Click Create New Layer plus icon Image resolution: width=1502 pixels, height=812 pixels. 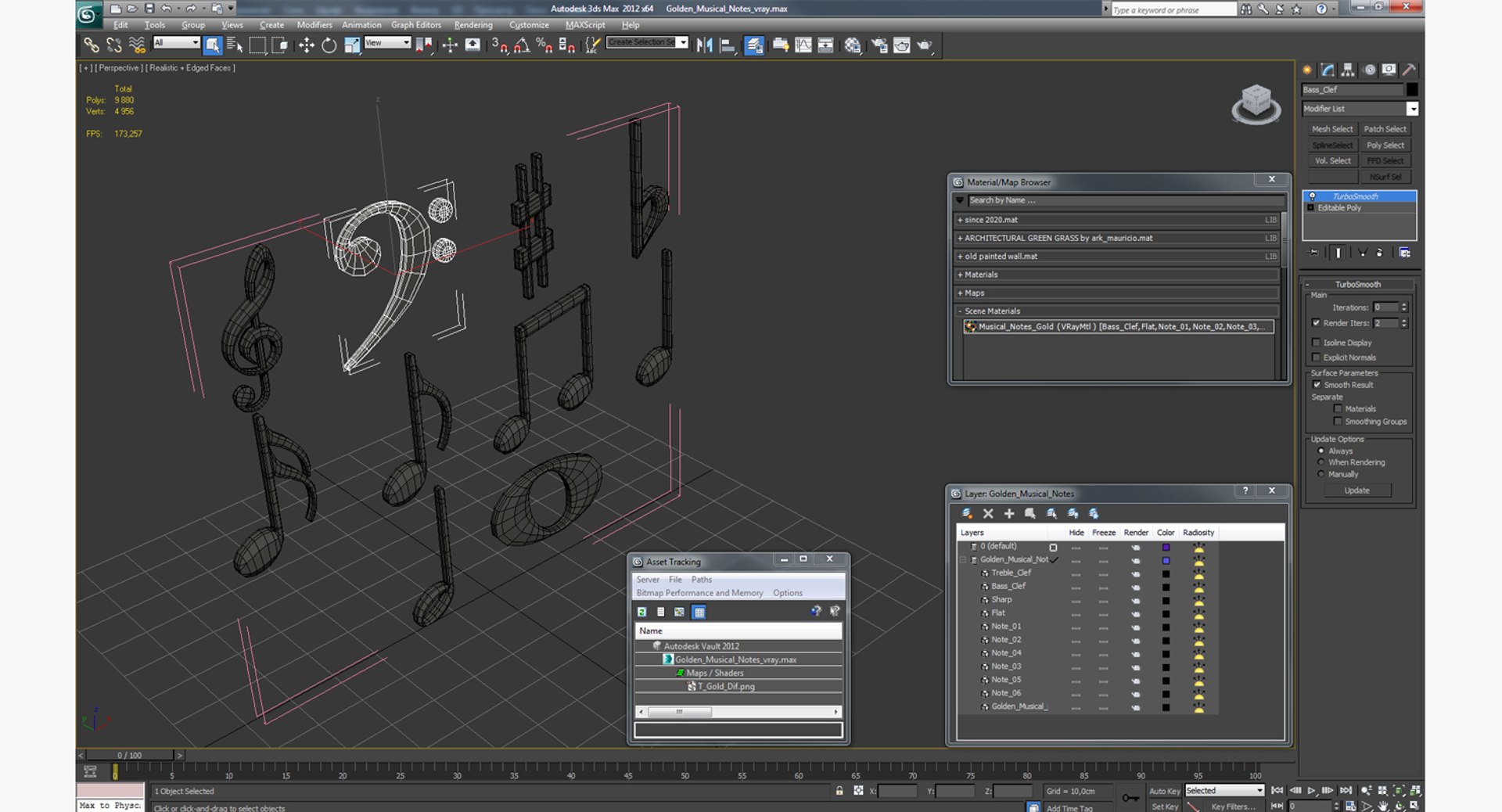point(1009,514)
